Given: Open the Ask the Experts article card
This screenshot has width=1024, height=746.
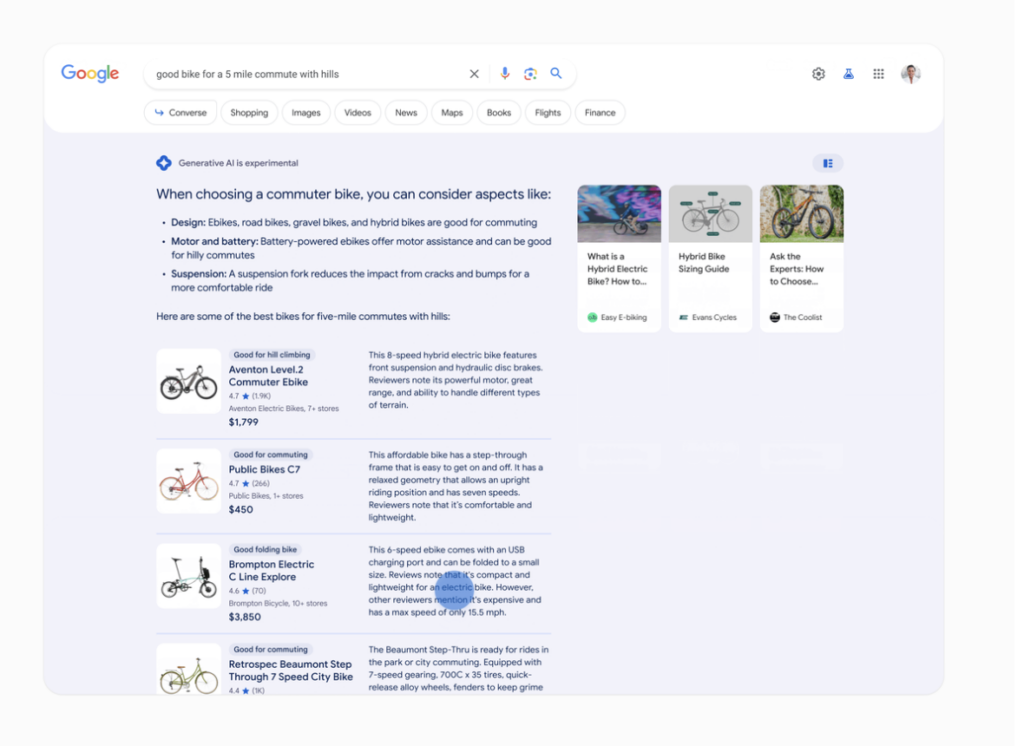Looking at the screenshot, I should point(801,258).
